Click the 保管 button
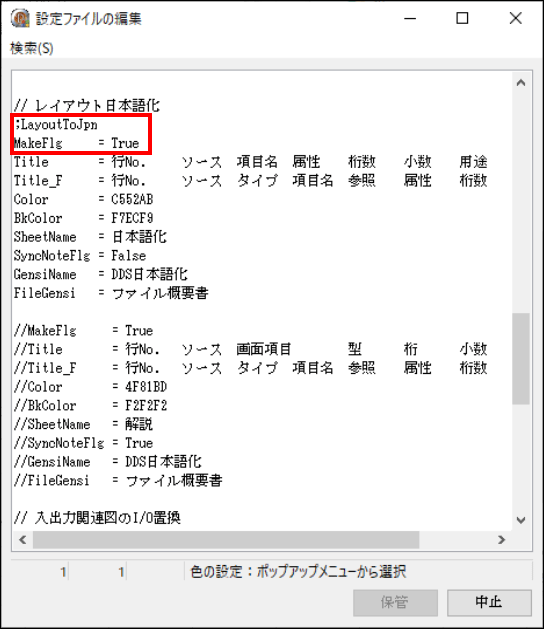Viewport: 544px width, 629px height. (x=395, y=602)
